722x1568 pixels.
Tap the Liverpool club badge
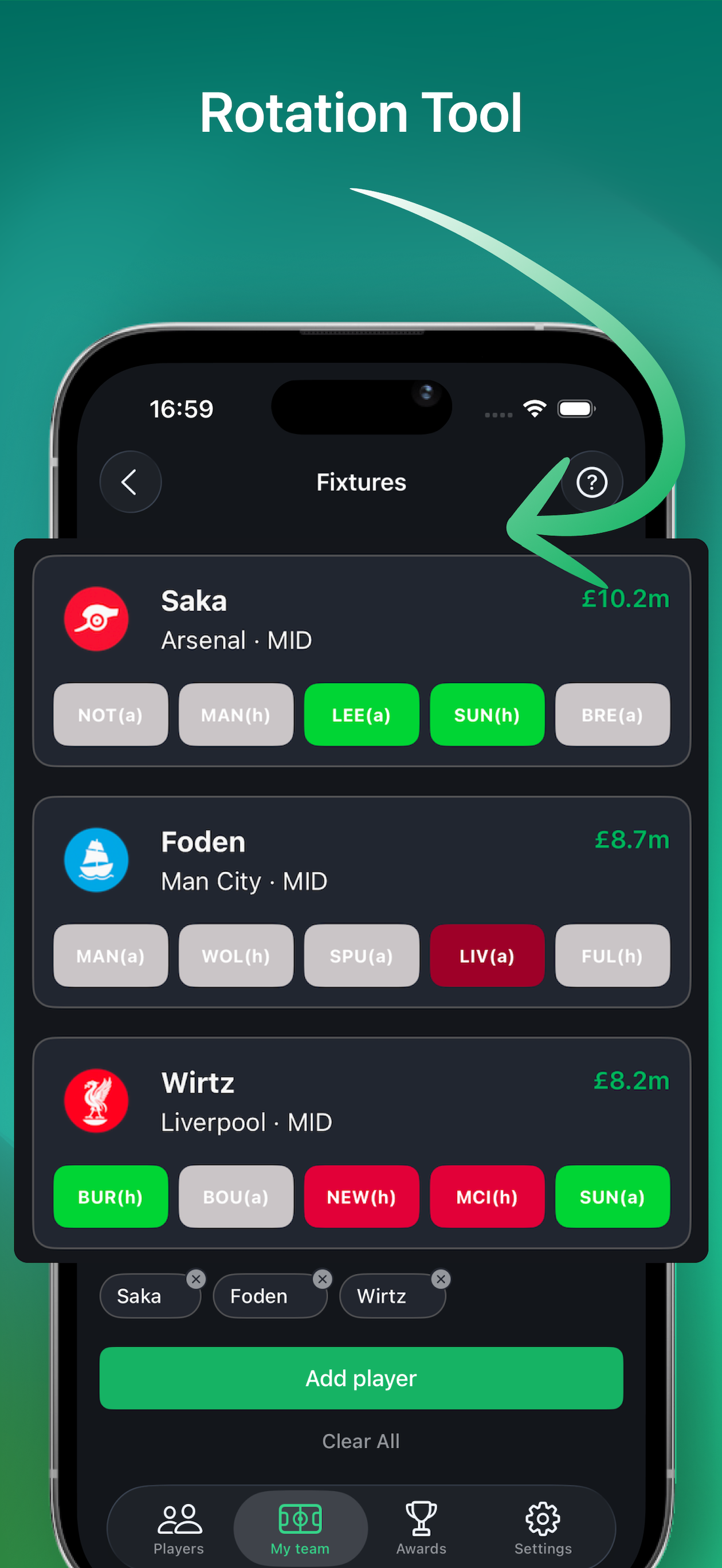[96, 1100]
